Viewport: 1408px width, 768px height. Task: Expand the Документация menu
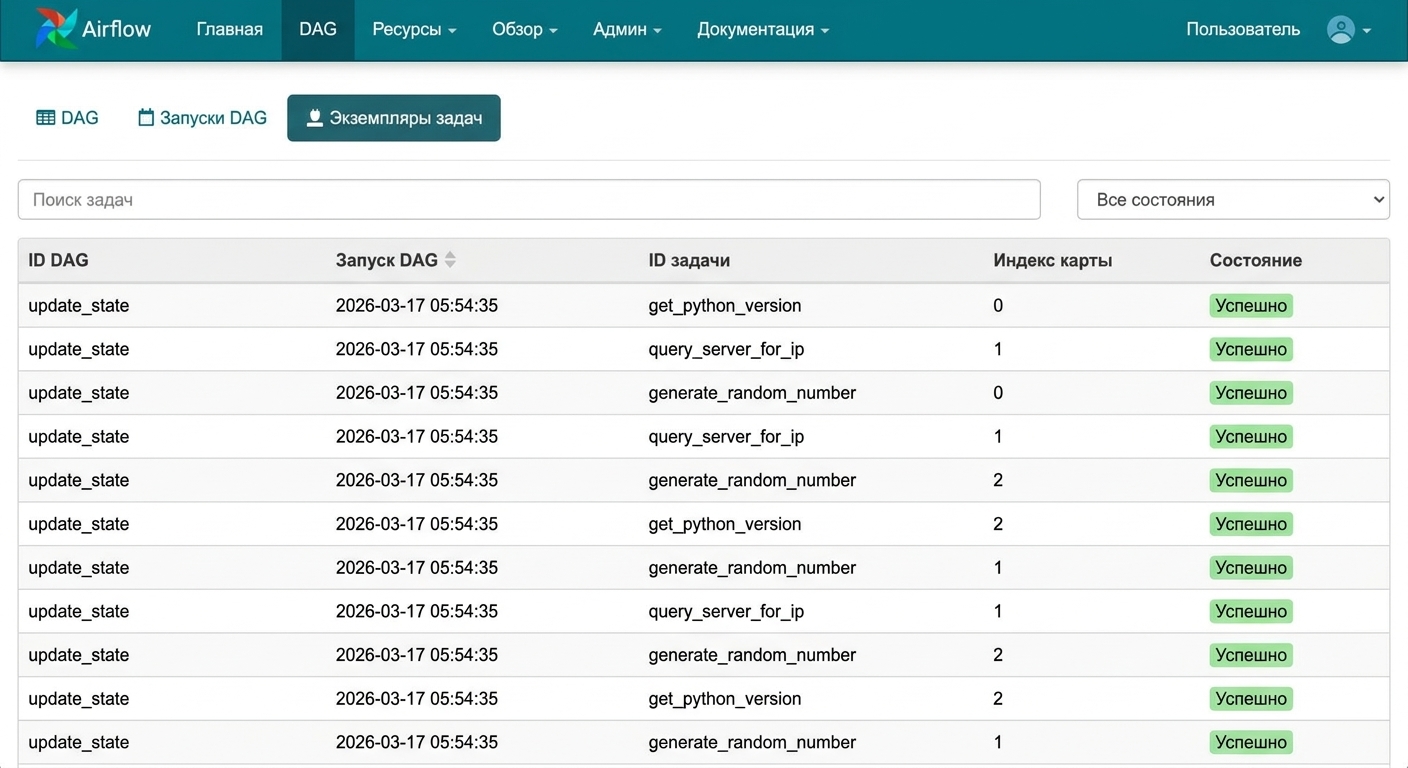coord(763,30)
